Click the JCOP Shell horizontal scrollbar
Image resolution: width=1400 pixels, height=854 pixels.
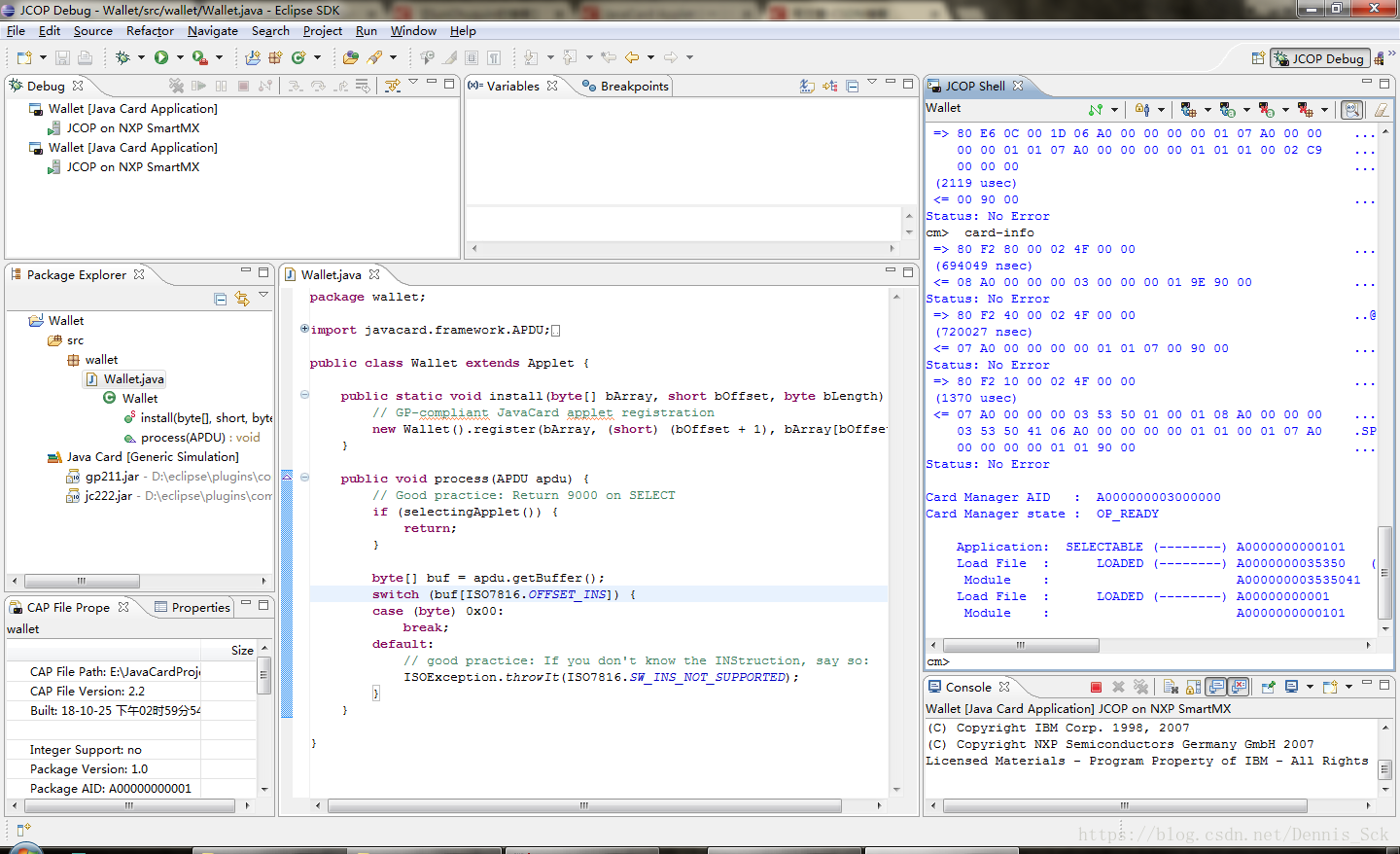tap(1021, 645)
